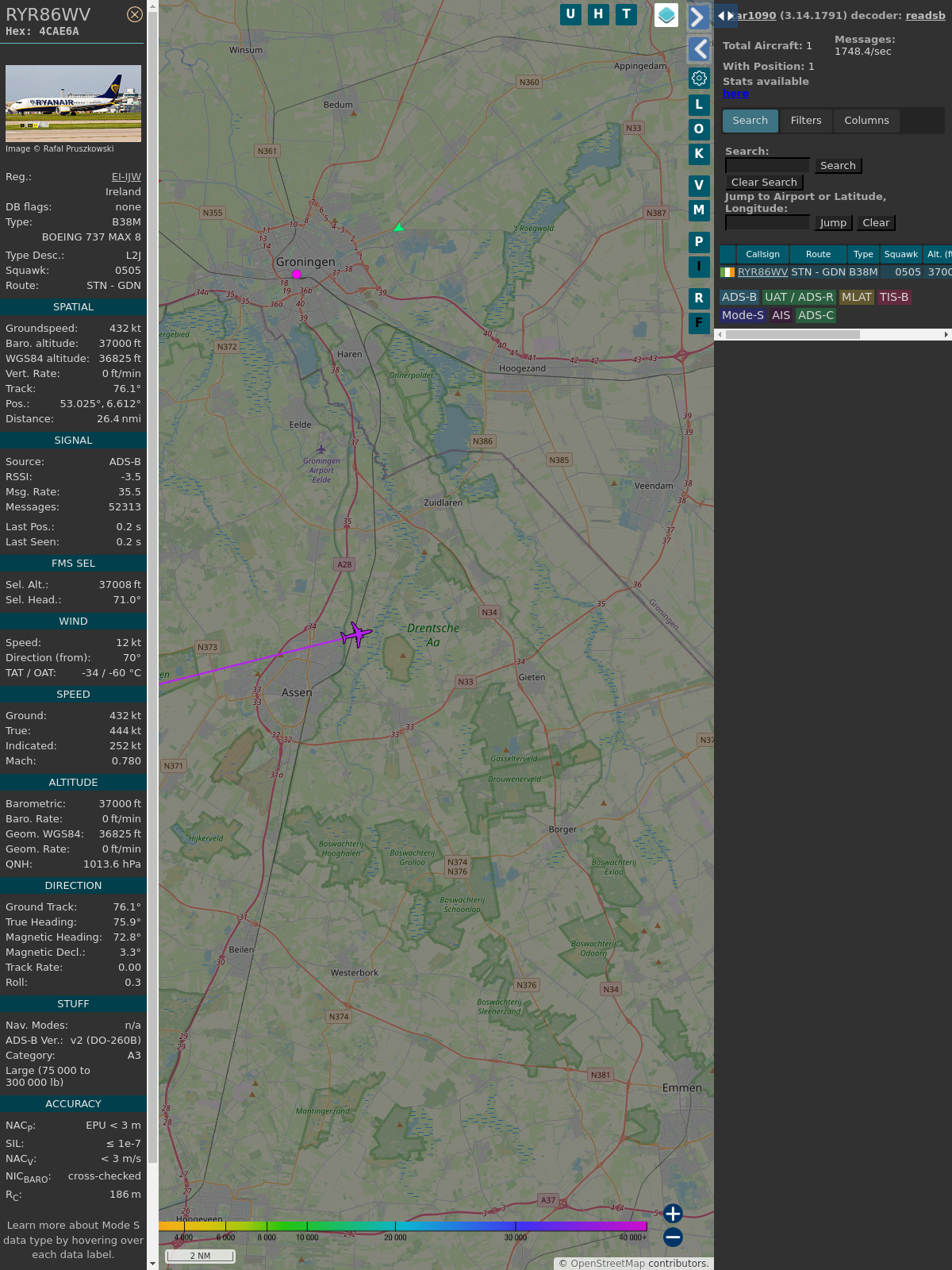Click the right chevron sidebar arrow
The width and height of the screenshot is (952, 1270).
click(698, 17)
